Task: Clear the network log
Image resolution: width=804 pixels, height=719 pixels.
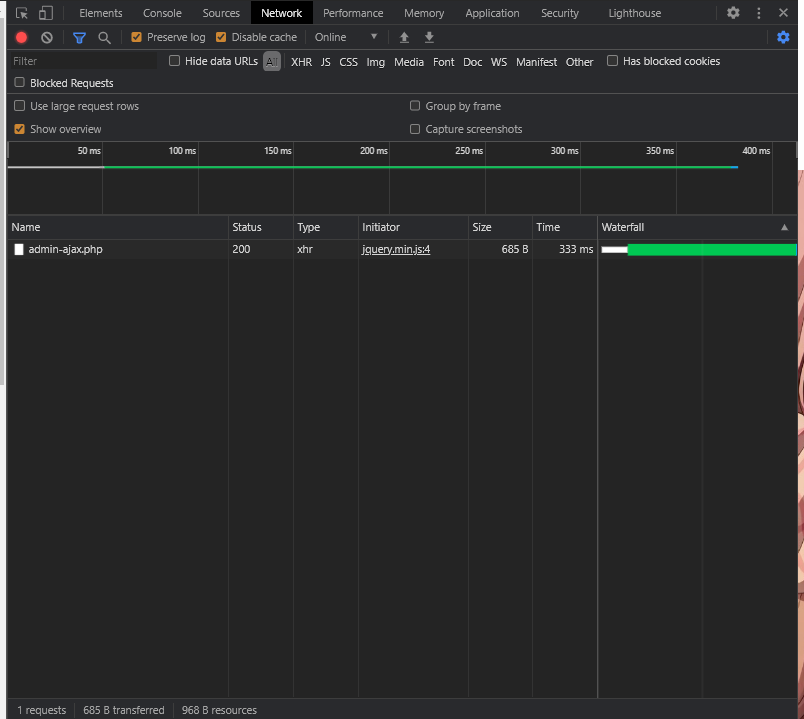Action: click(47, 37)
